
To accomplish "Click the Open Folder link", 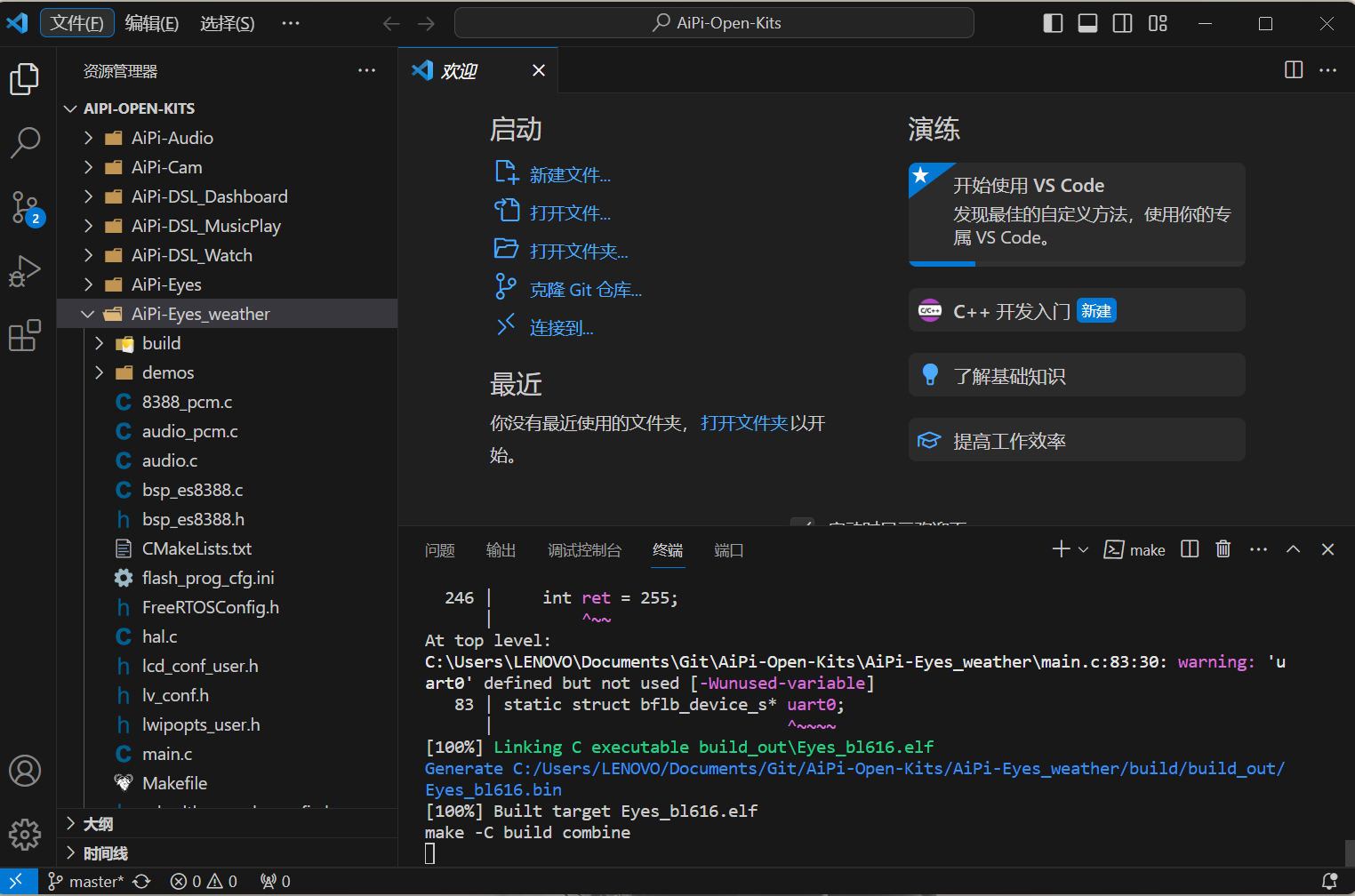I will (562, 251).
